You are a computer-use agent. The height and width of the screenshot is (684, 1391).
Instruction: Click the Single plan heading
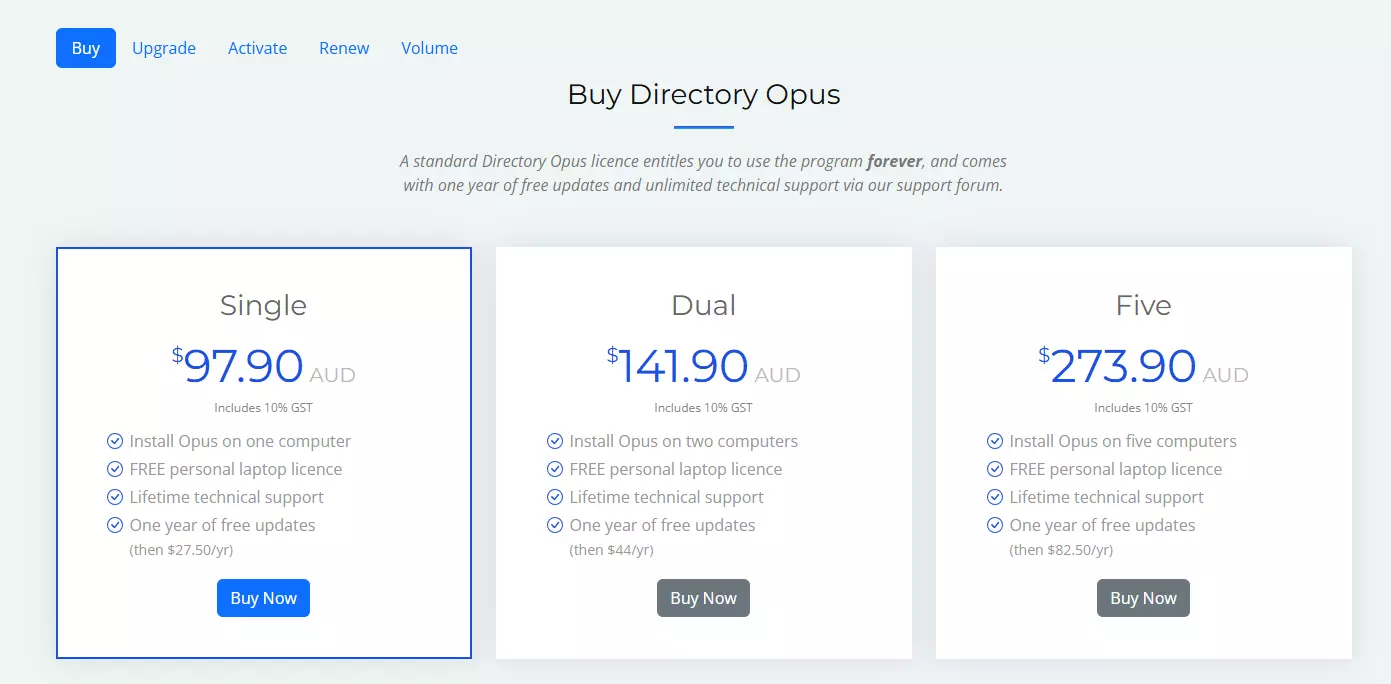point(263,305)
